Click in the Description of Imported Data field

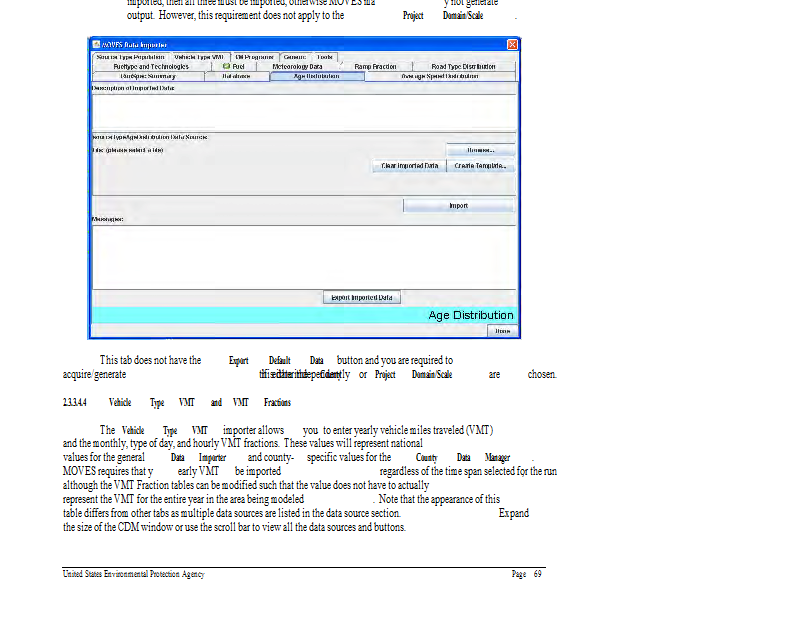pos(303,111)
